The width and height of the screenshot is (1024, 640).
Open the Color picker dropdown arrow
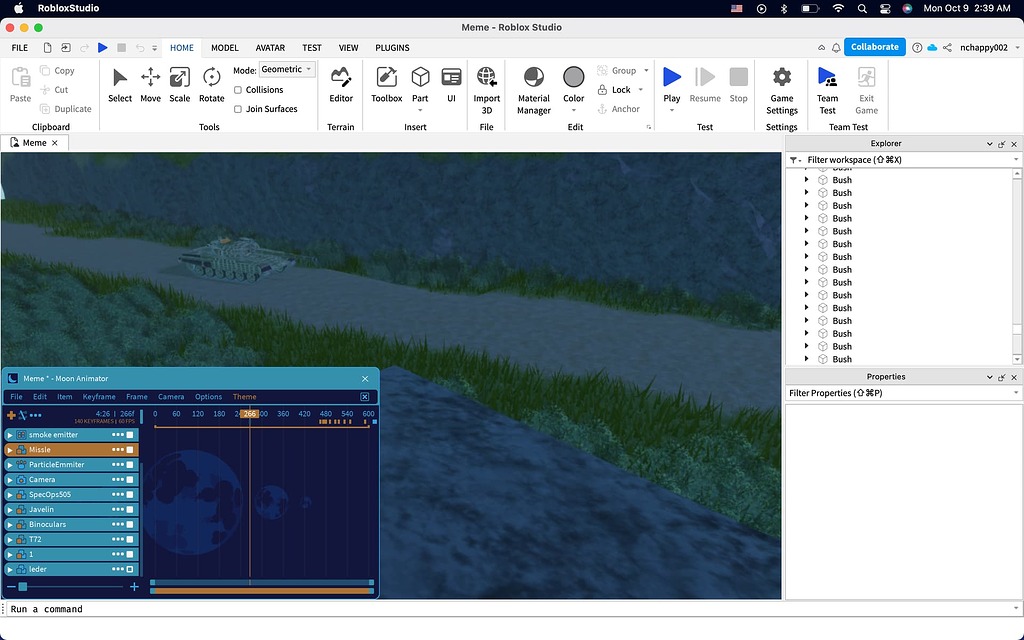coord(574,110)
